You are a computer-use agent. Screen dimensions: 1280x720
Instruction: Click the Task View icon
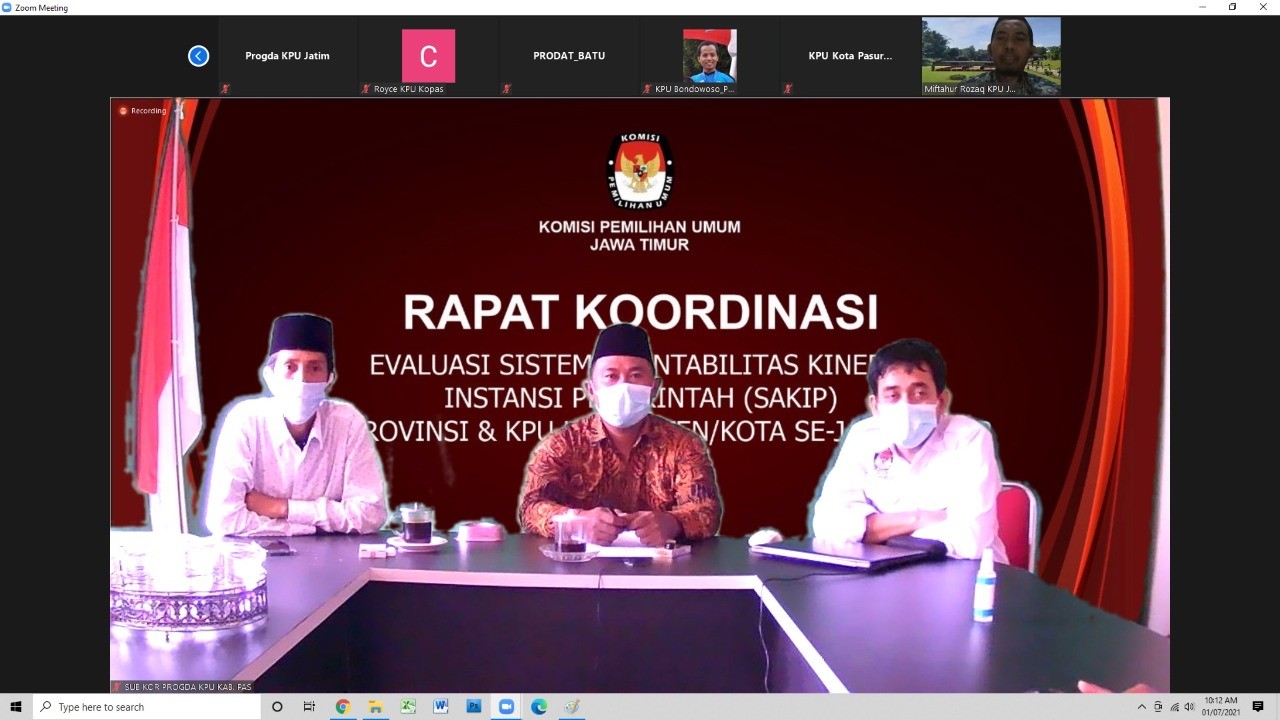309,707
